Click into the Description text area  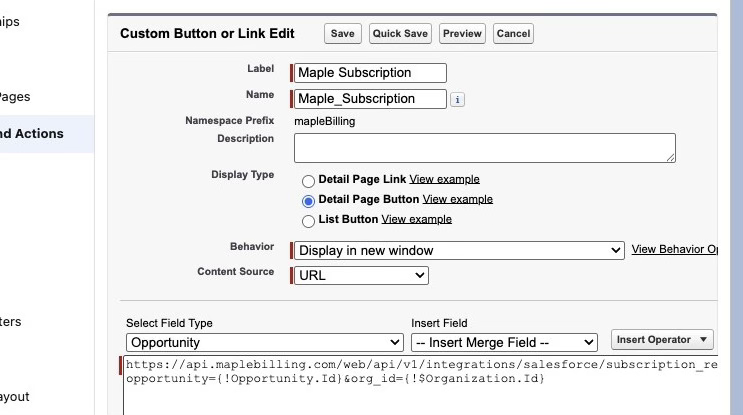484,147
